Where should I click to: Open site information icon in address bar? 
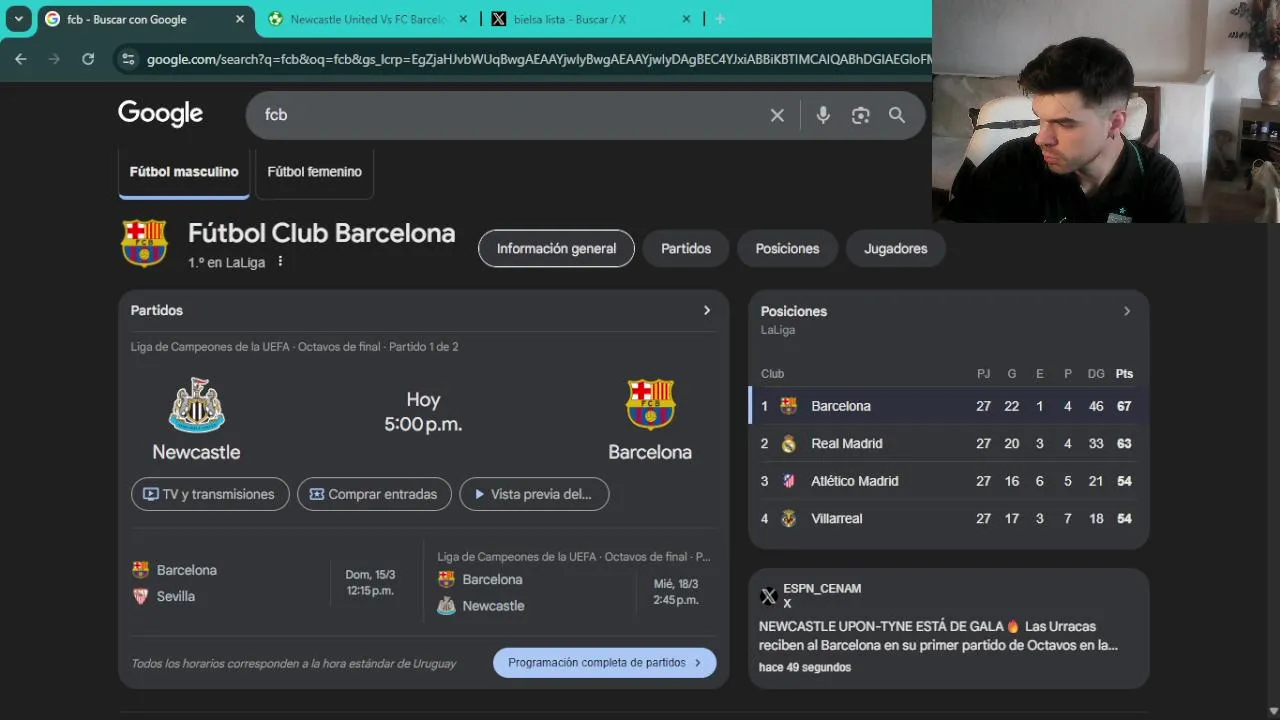coord(127,59)
